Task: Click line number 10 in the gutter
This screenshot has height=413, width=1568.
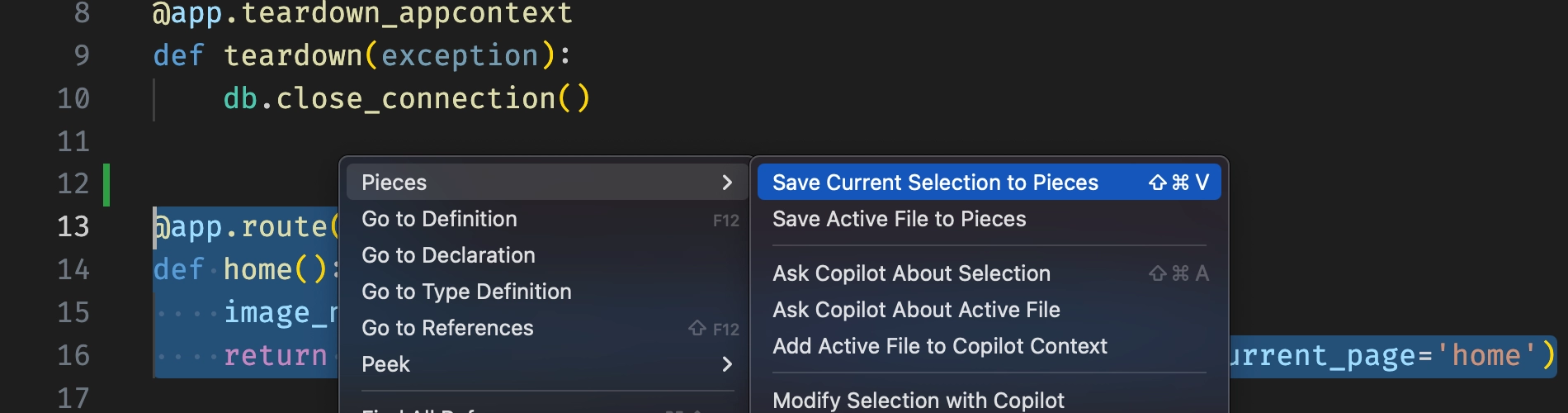Action: point(73,98)
